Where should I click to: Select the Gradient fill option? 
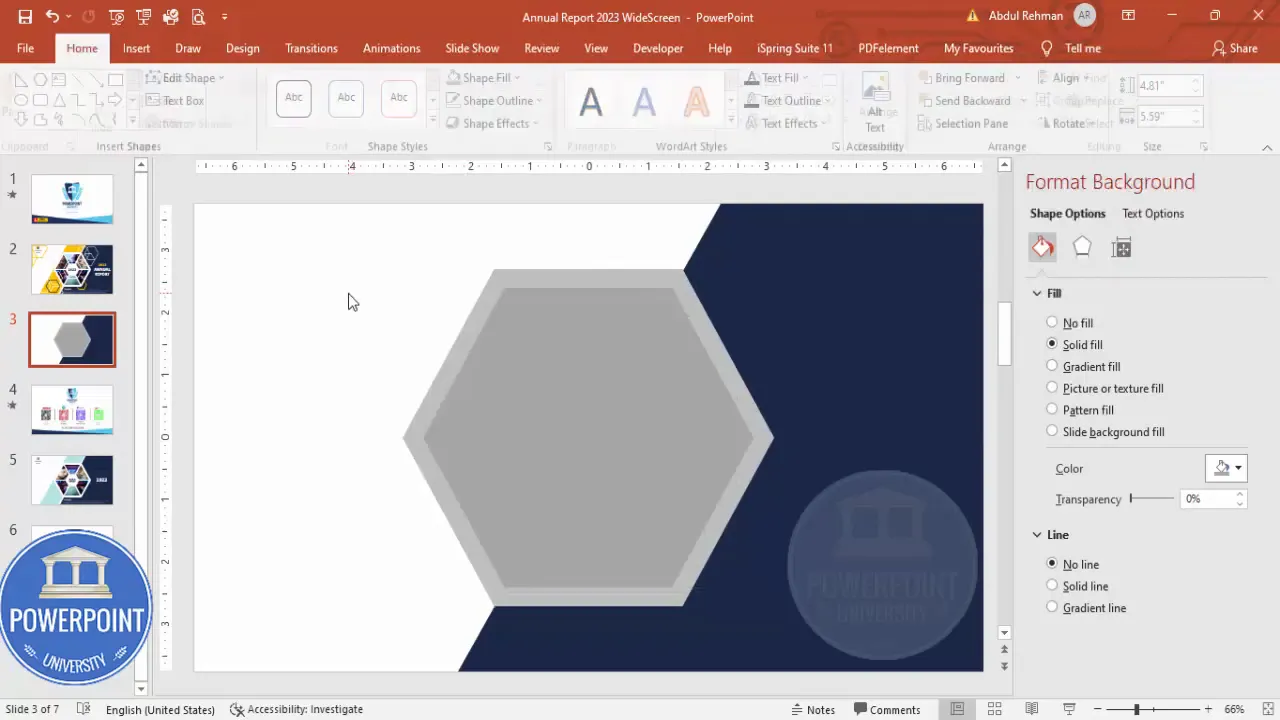tap(1084, 366)
